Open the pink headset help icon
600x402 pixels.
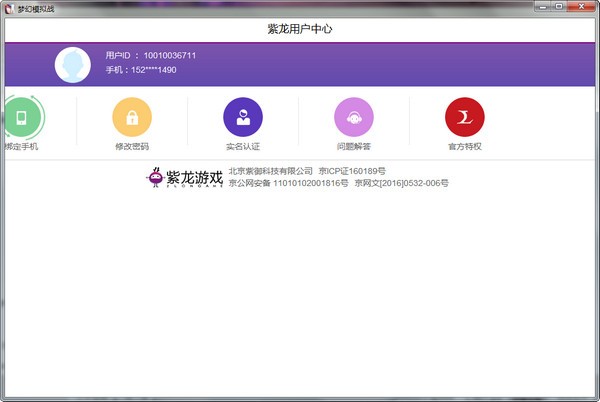[x=354, y=117]
